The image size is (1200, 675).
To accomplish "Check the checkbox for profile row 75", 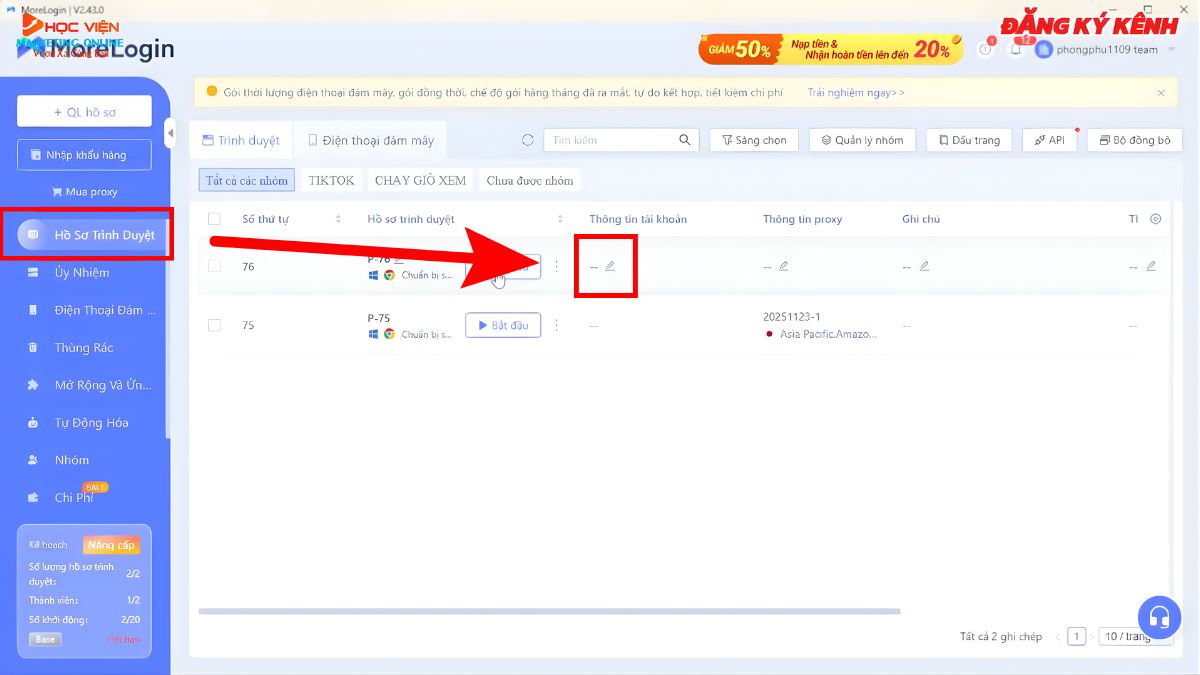I will point(214,325).
